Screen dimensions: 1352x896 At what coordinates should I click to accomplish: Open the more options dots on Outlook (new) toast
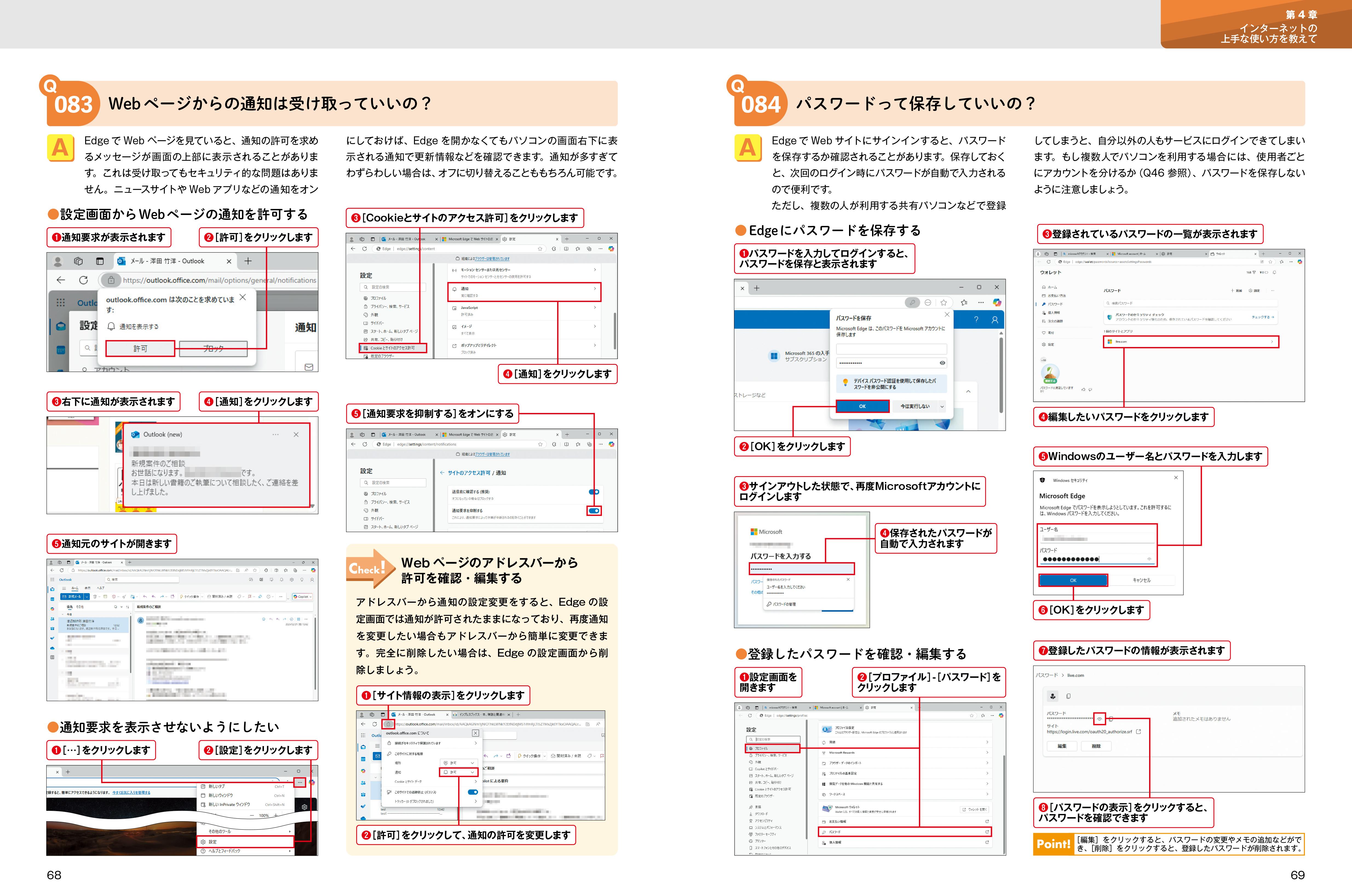click(x=276, y=435)
